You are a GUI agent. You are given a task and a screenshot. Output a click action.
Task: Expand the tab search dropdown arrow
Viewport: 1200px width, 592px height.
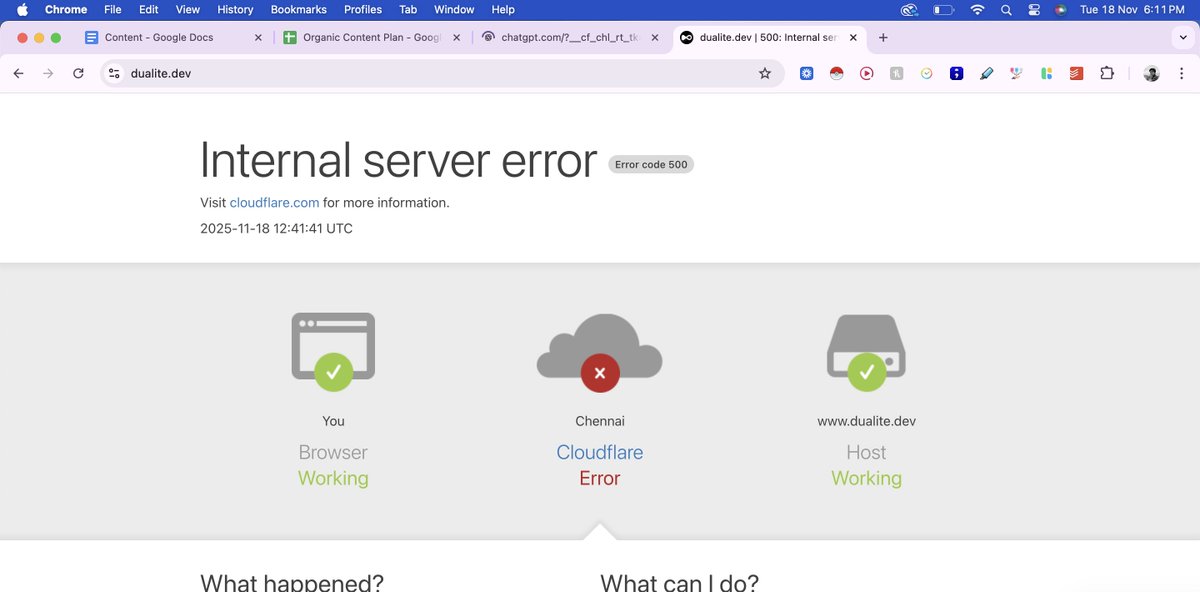1183,37
